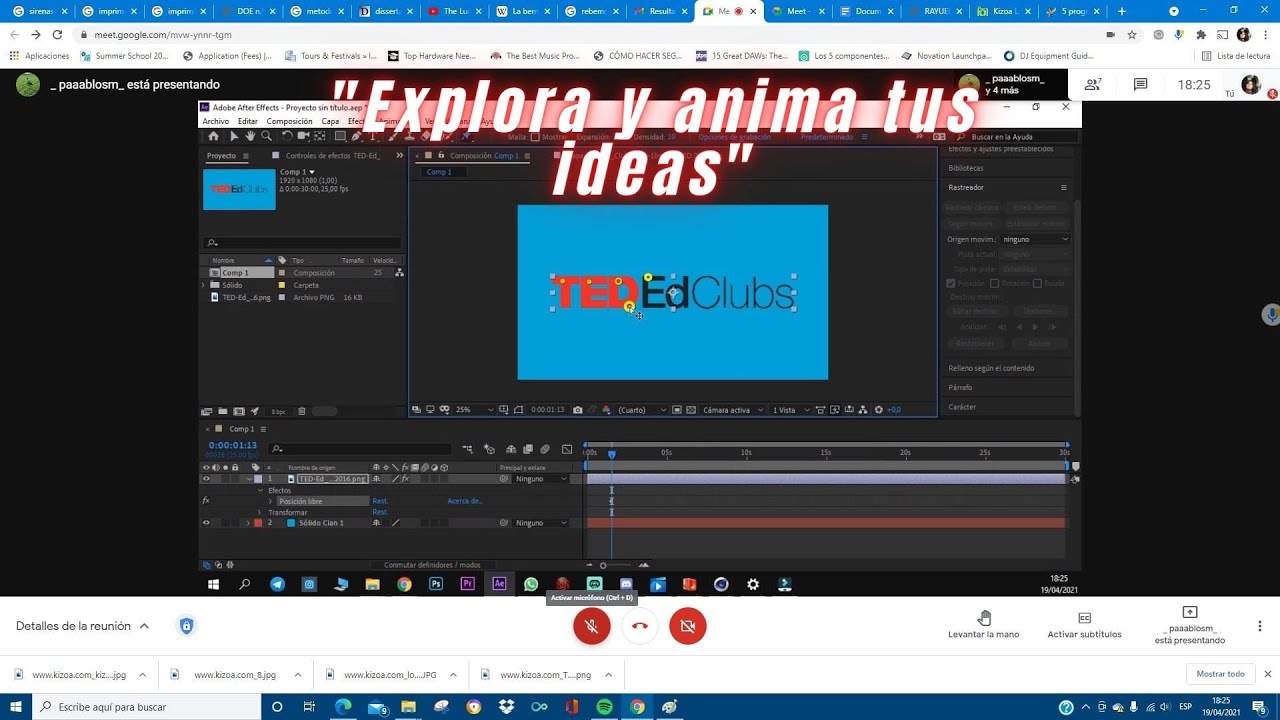Click Conmutar definidores / modos button

(x=432, y=565)
